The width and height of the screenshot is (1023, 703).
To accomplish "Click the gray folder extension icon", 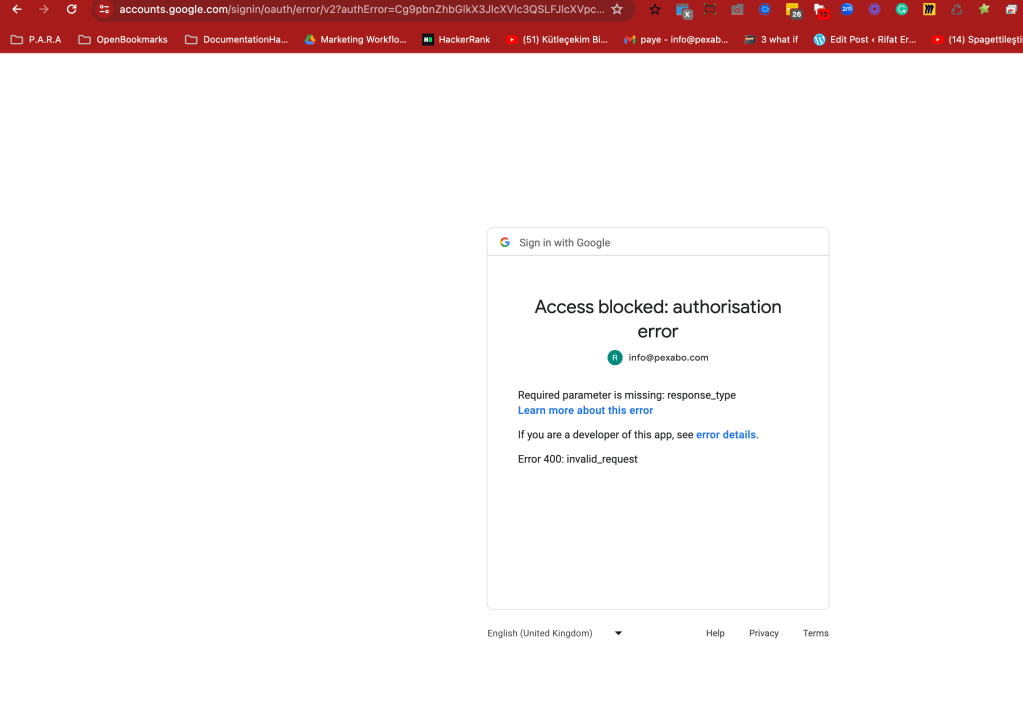I will click(737, 9).
